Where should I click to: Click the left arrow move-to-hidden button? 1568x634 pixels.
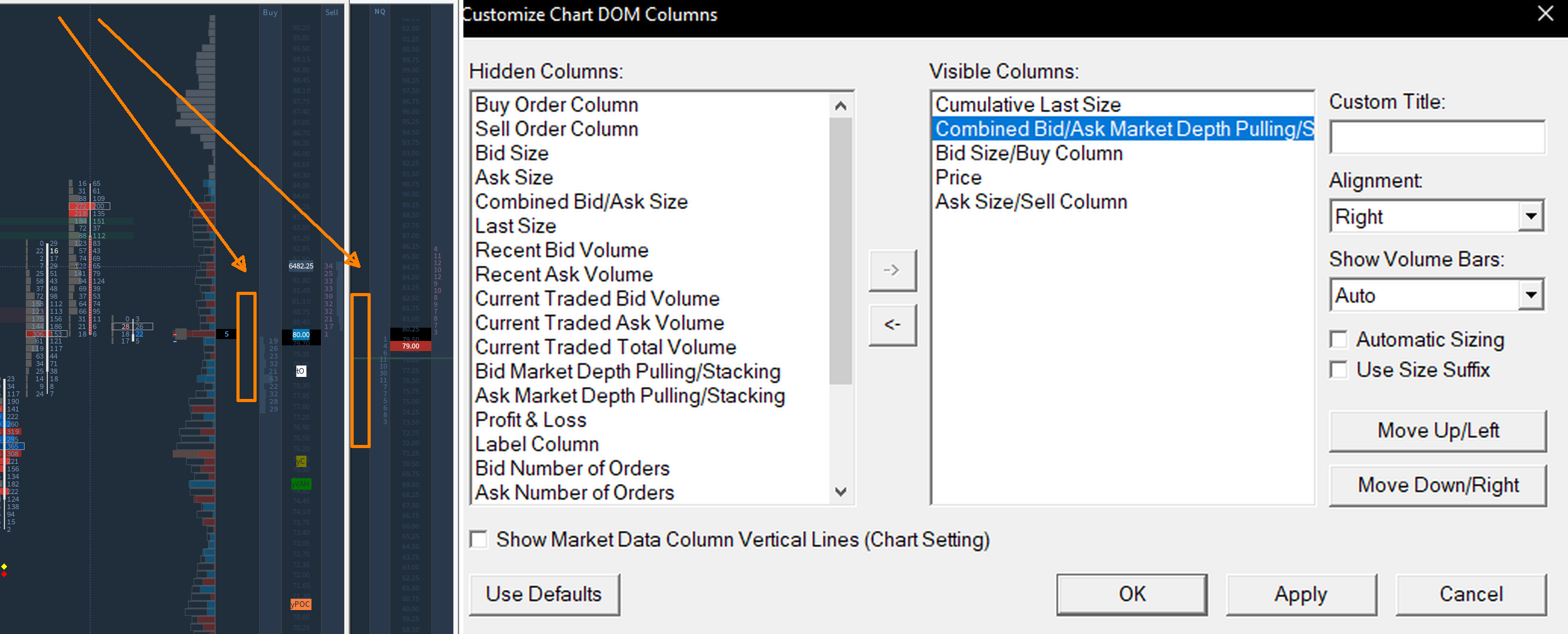pyautogui.click(x=892, y=325)
